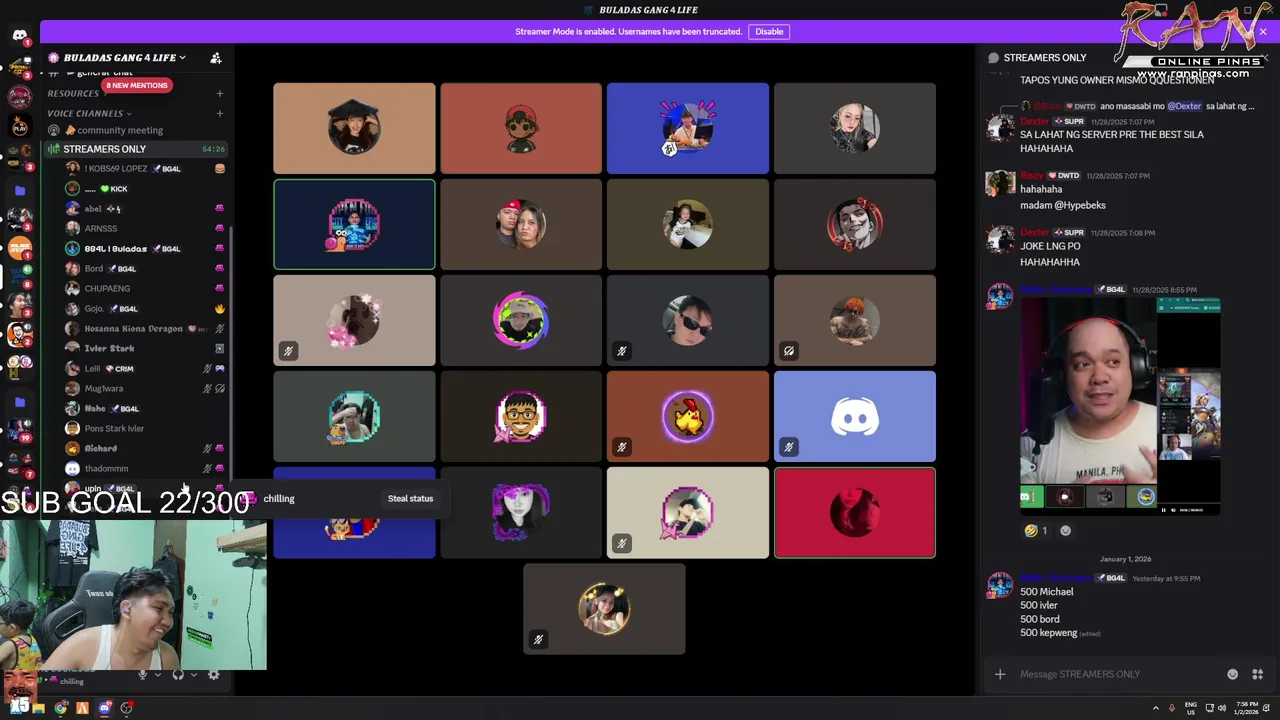This screenshot has width=1280, height=720.
Task: Select ARNSSS in the voice list
Action: click(146, 228)
